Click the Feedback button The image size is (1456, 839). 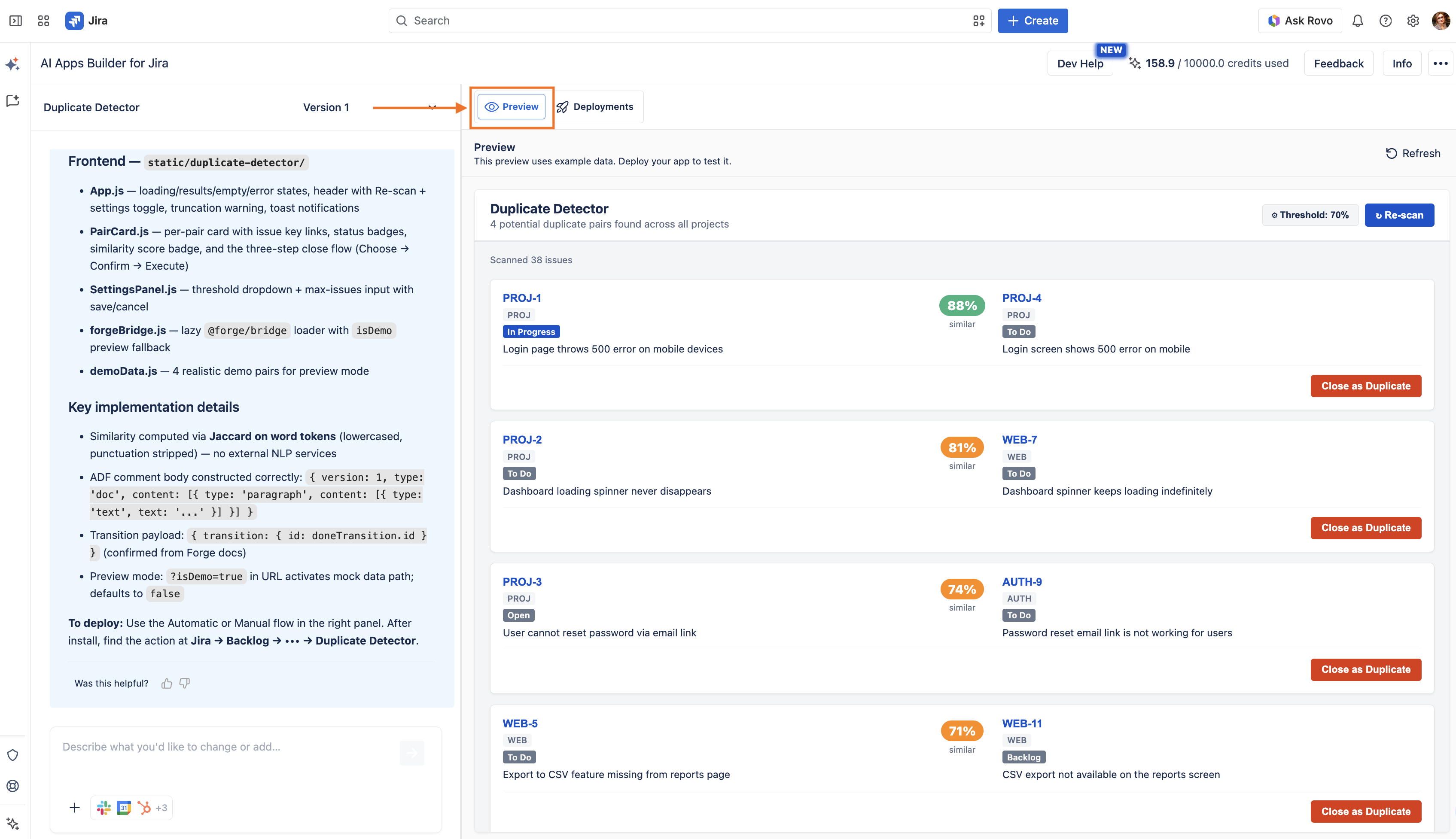(1338, 64)
